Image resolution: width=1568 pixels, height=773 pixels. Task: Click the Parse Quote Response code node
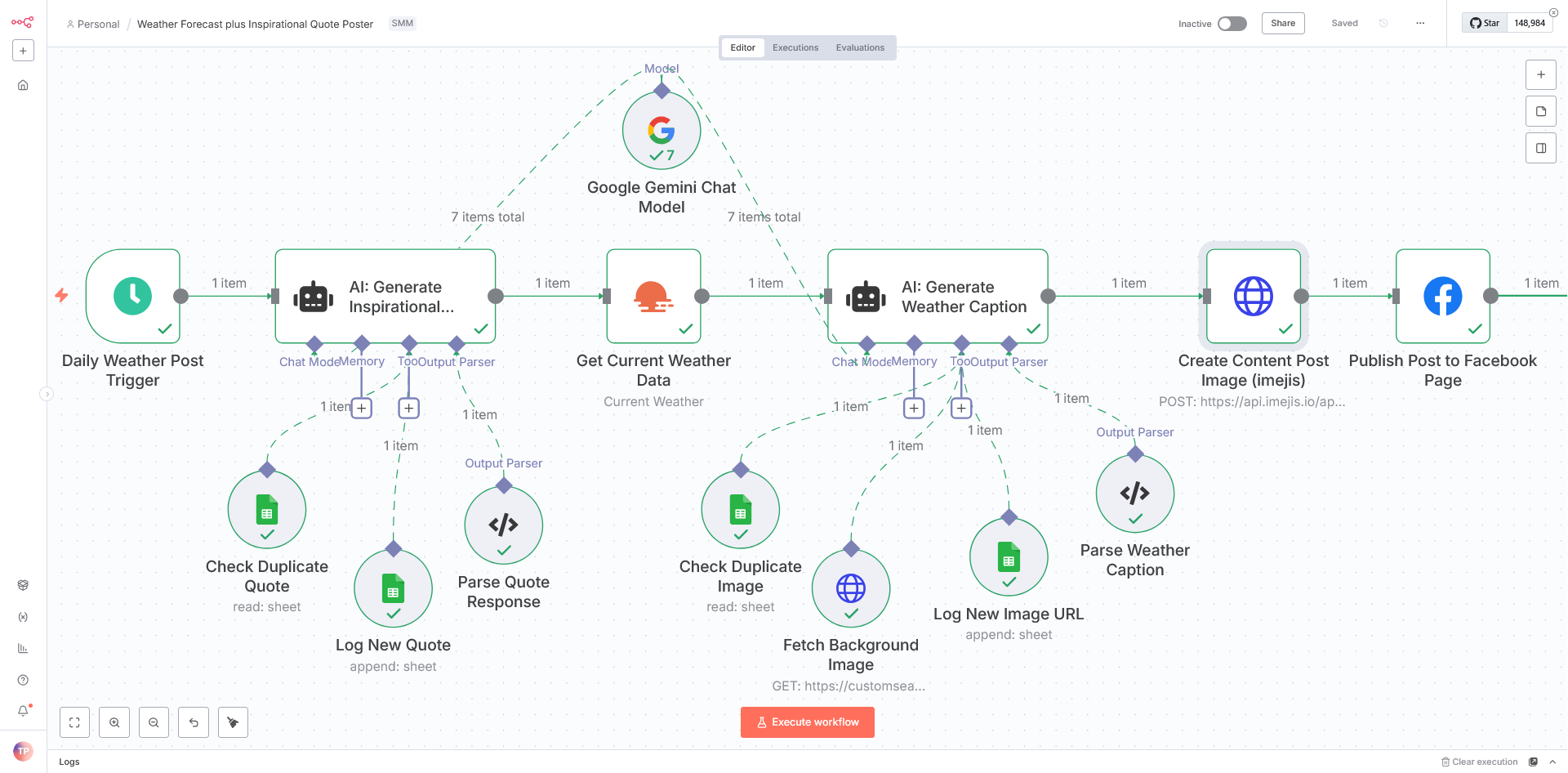point(503,525)
